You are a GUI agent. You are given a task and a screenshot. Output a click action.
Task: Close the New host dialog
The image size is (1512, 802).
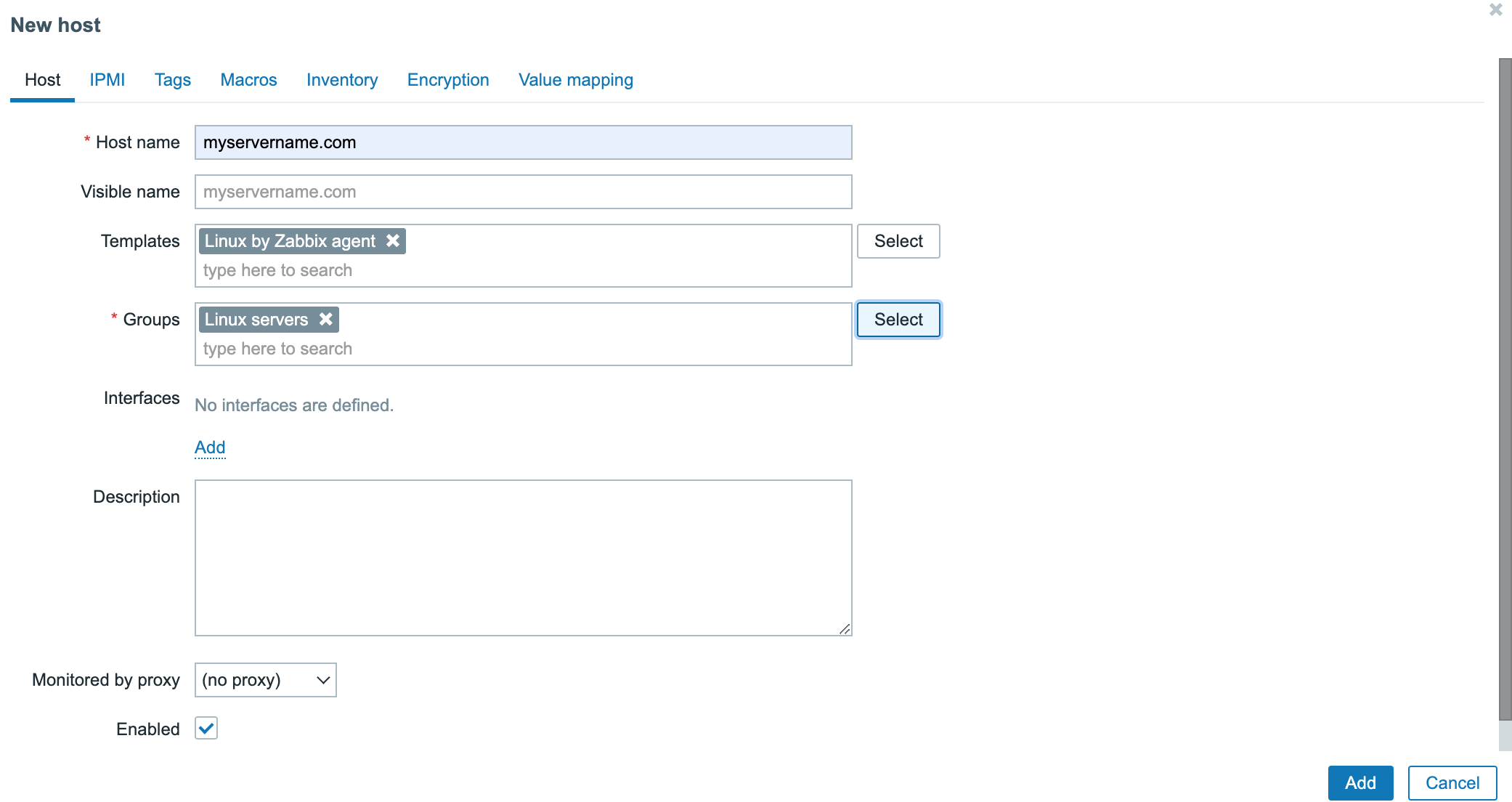click(x=1495, y=10)
